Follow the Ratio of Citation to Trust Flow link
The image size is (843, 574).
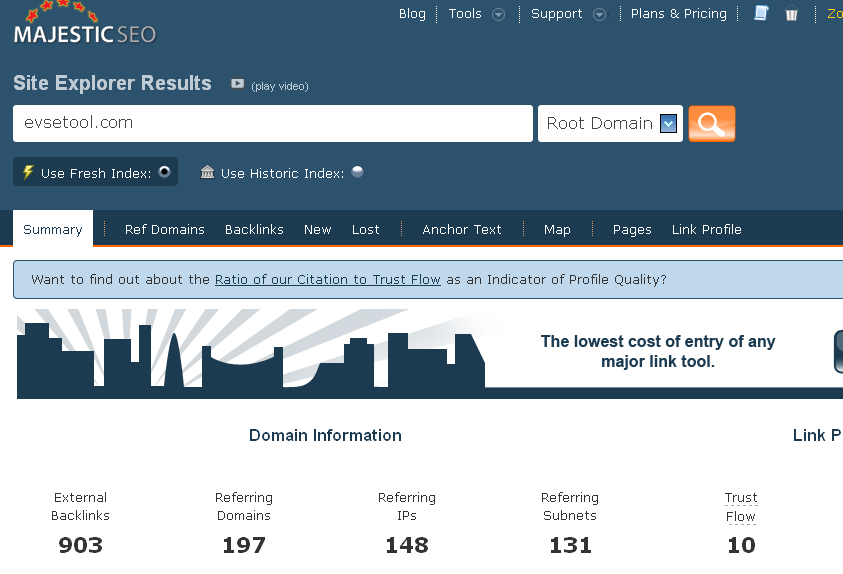pyautogui.click(x=327, y=279)
